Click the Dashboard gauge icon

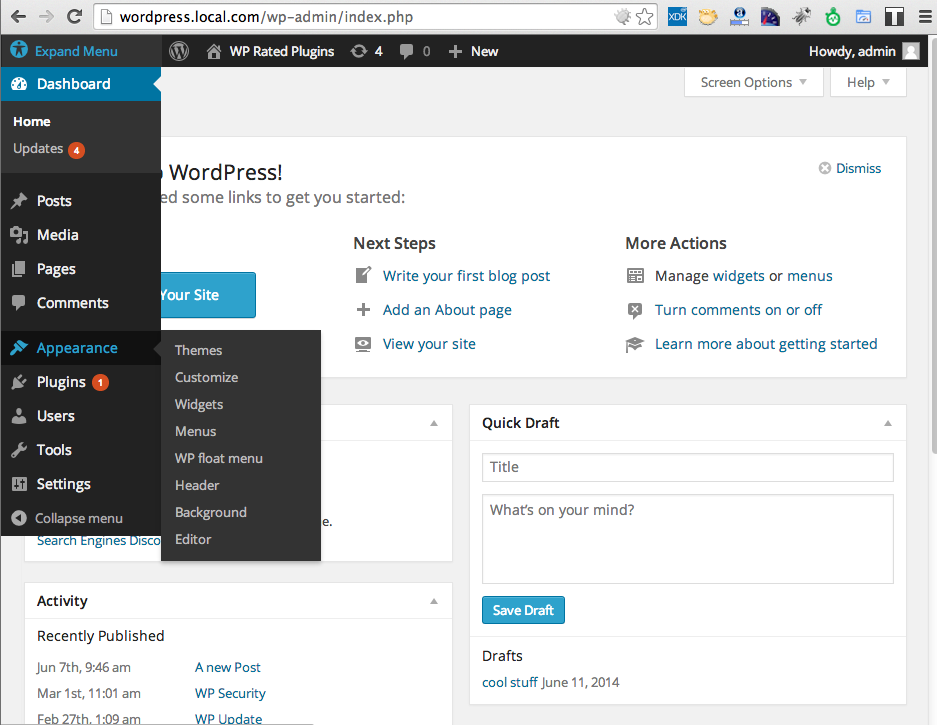19,84
